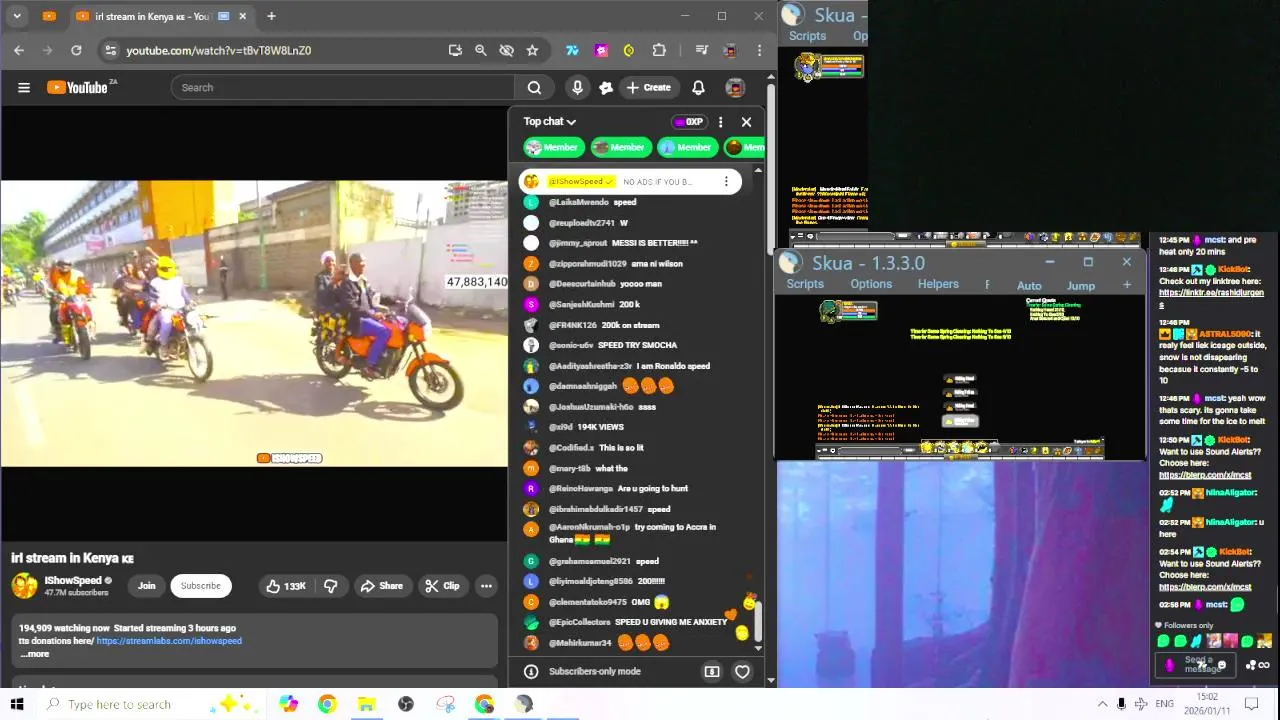View site information icon in address bar
This screenshot has height=720, width=1280.
pos(110,50)
